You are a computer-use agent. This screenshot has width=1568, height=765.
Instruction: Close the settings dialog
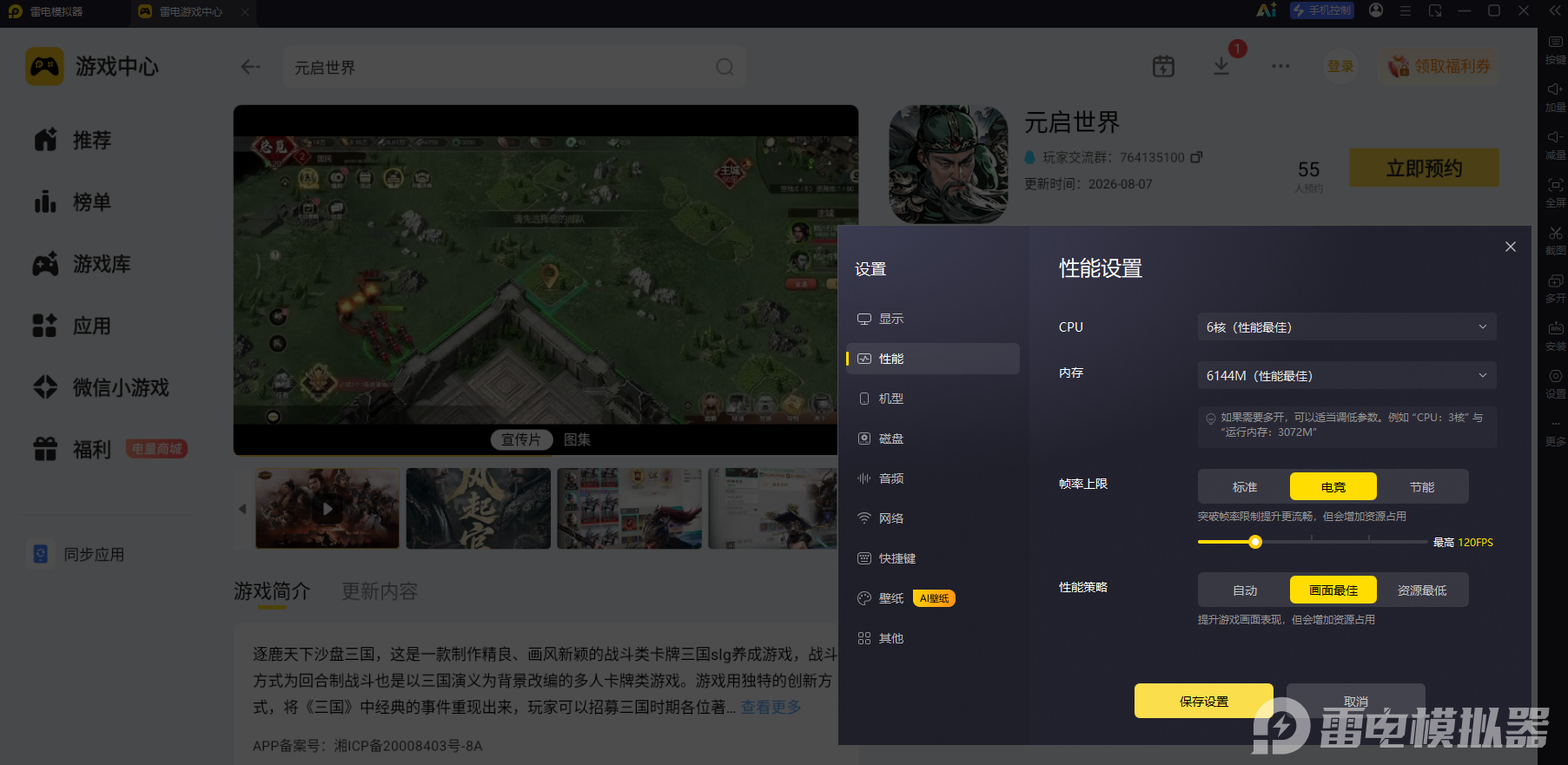[x=1511, y=247]
